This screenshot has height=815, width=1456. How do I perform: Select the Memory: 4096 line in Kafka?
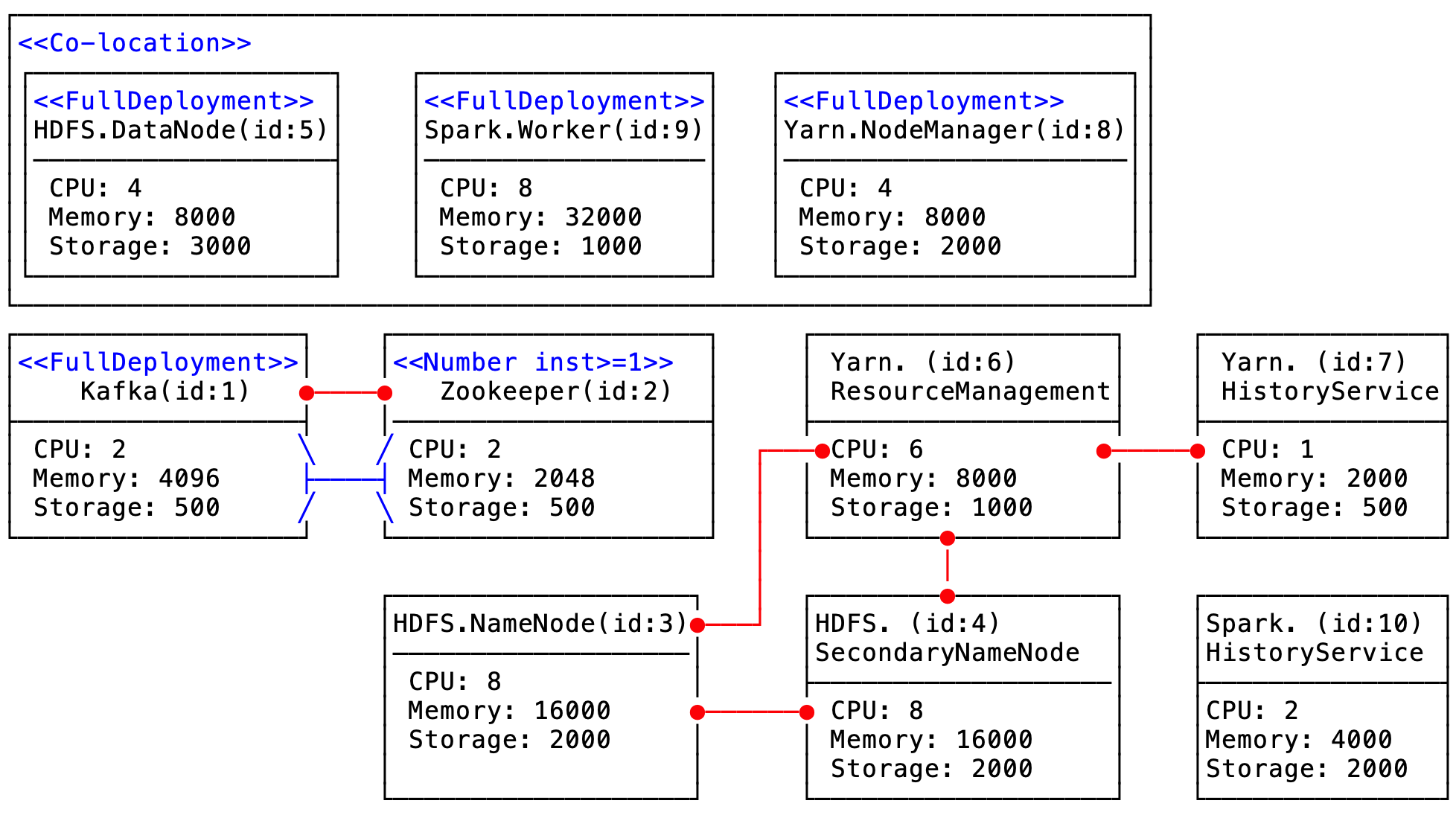point(127,479)
